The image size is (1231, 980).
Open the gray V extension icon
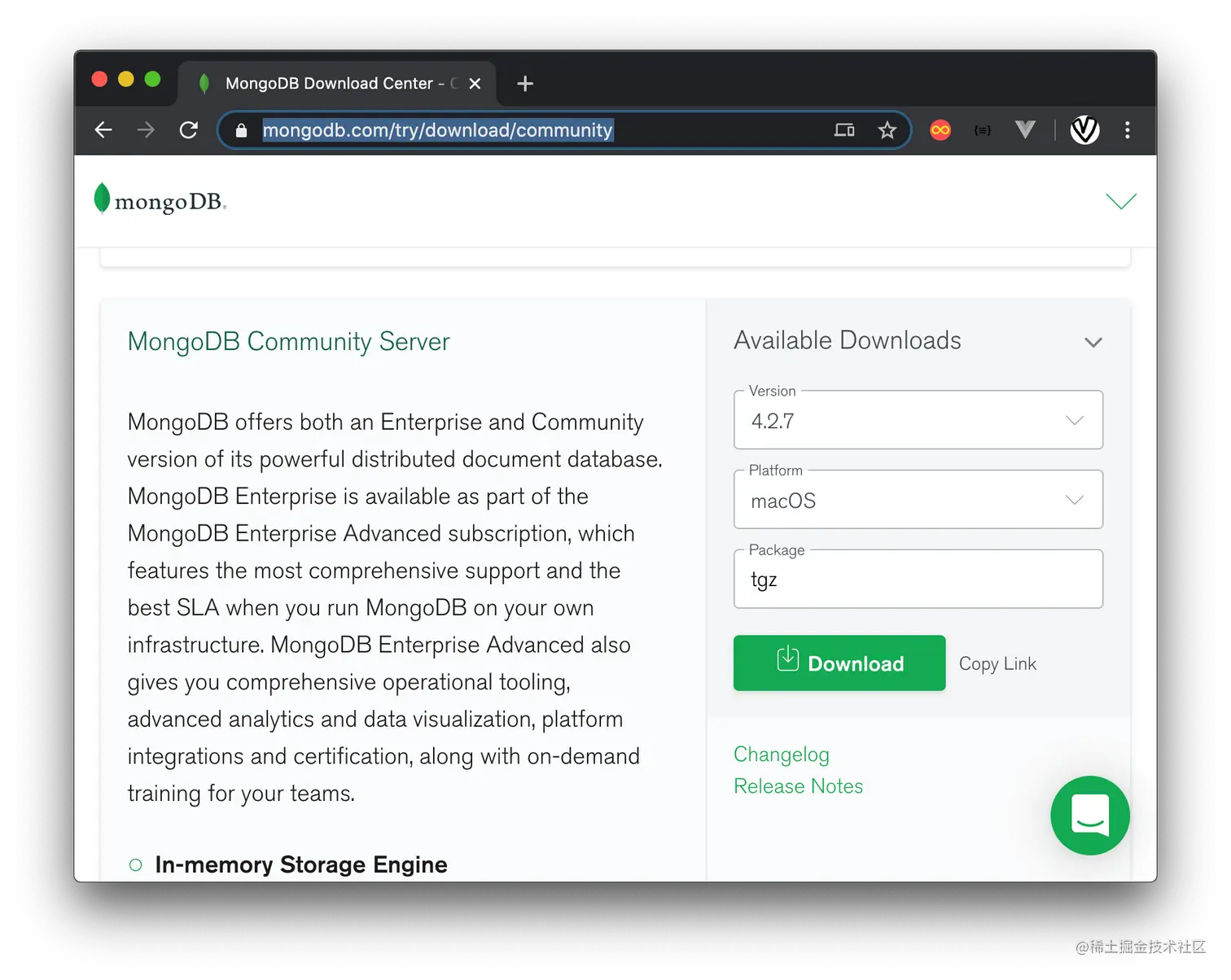click(x=1025, y=129)
